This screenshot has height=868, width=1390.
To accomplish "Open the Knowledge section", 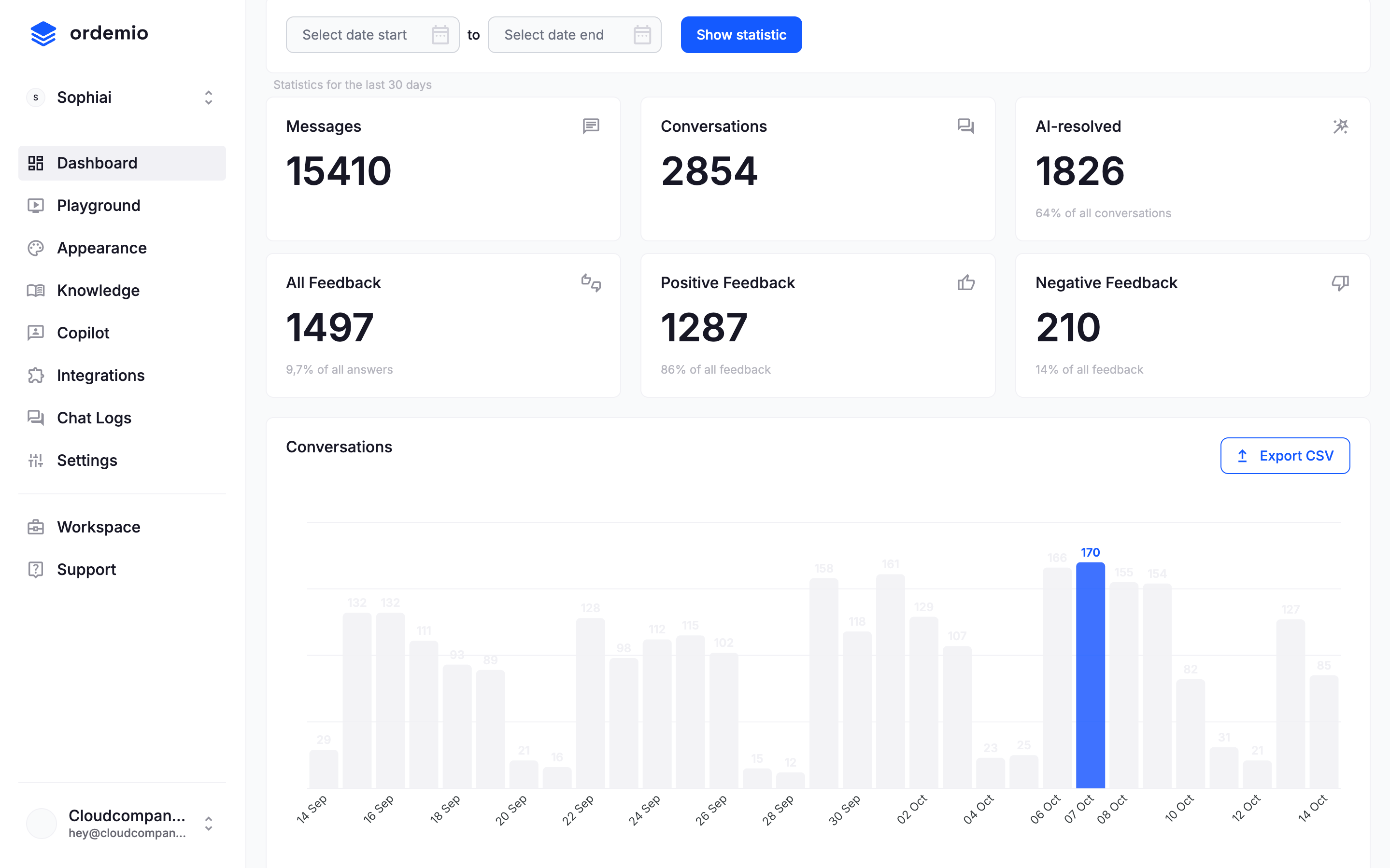I will 98,291.
